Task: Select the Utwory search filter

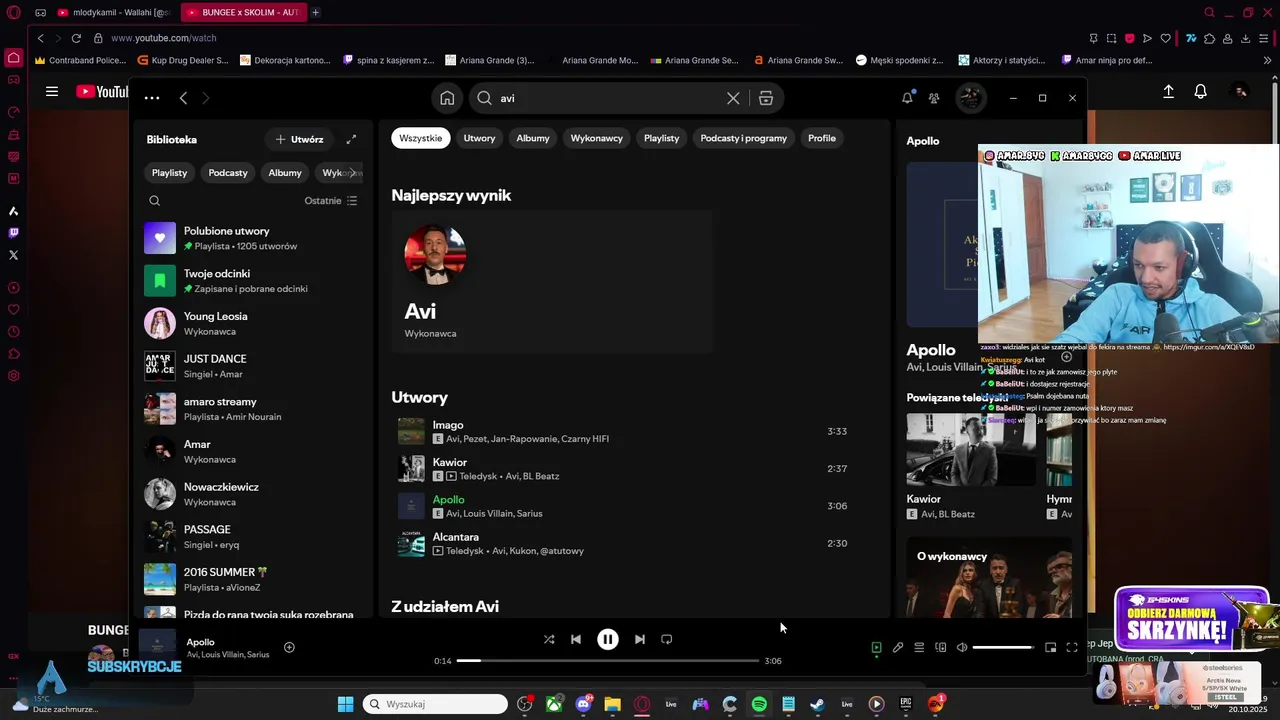Action: 479,138
